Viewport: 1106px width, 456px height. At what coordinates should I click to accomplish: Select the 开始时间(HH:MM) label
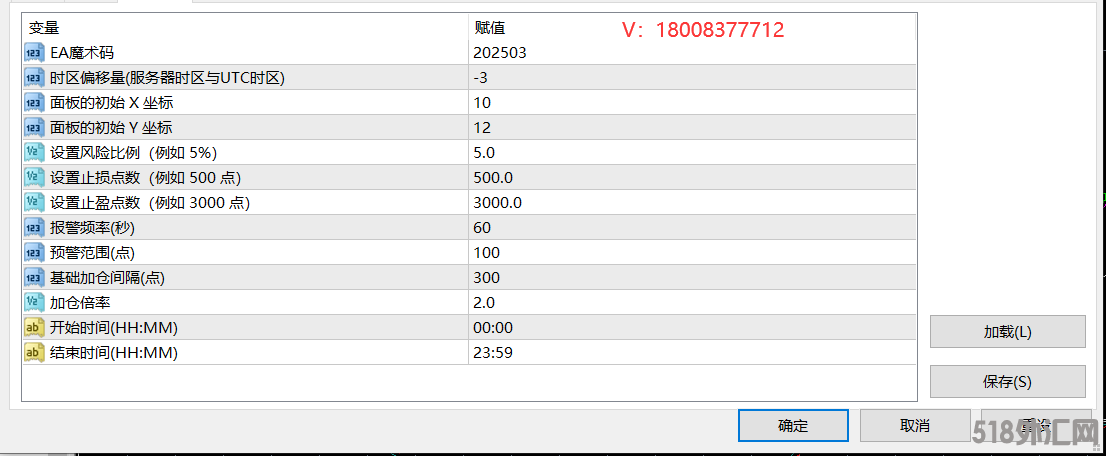(114, 328)
